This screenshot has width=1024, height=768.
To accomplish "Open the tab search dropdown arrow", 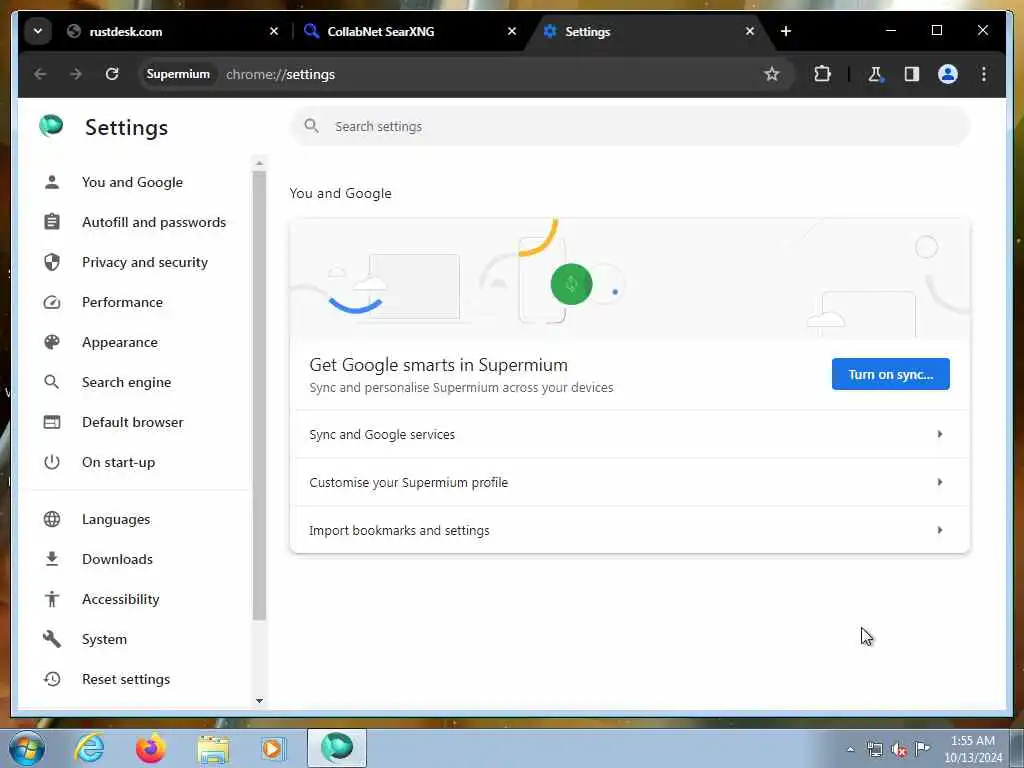I will 38,31.
